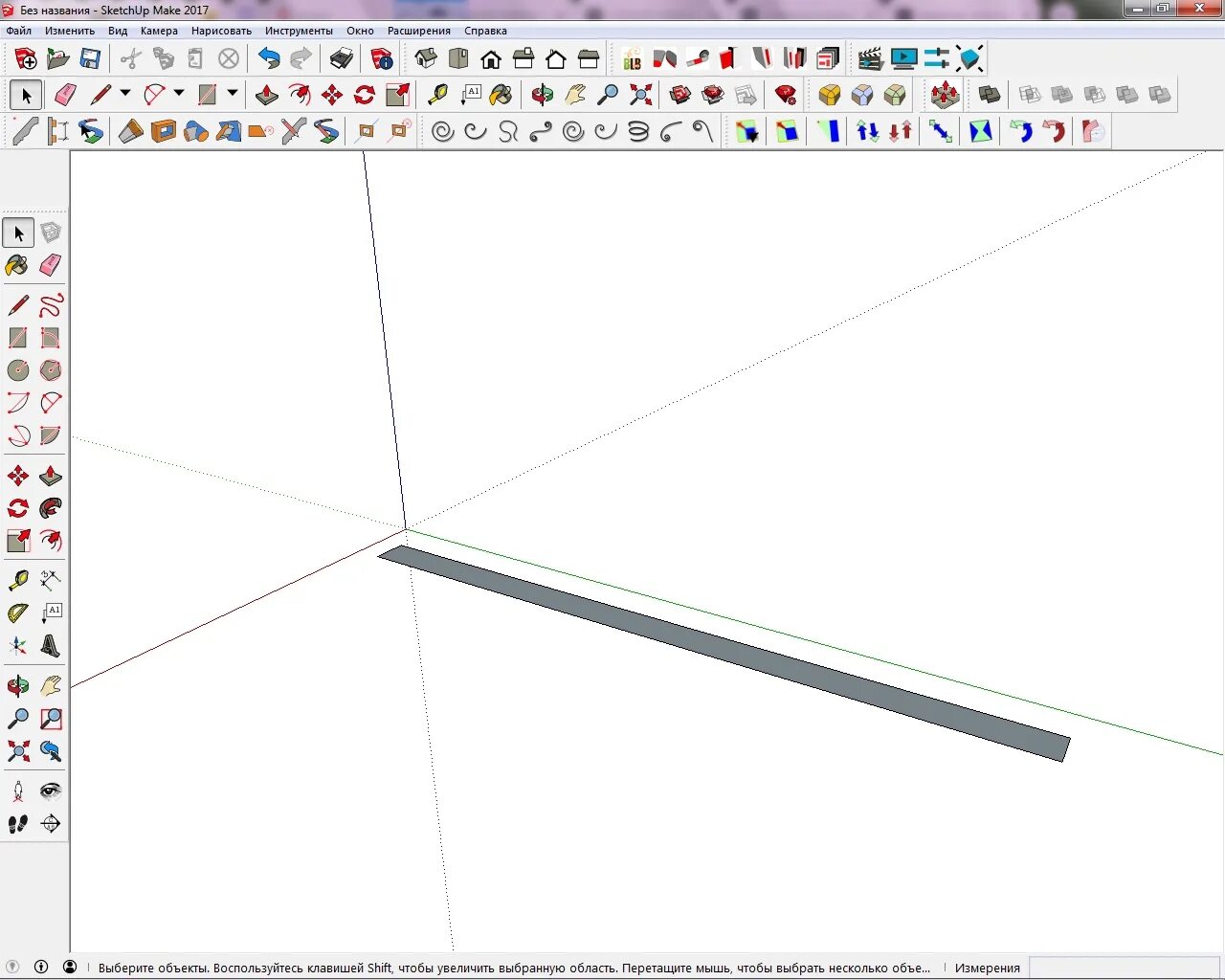This screenshot has height=980, width=1225.
Task: Click the film clapperboard animation icon
Action: pyautogui.click(x=870, y=59)
